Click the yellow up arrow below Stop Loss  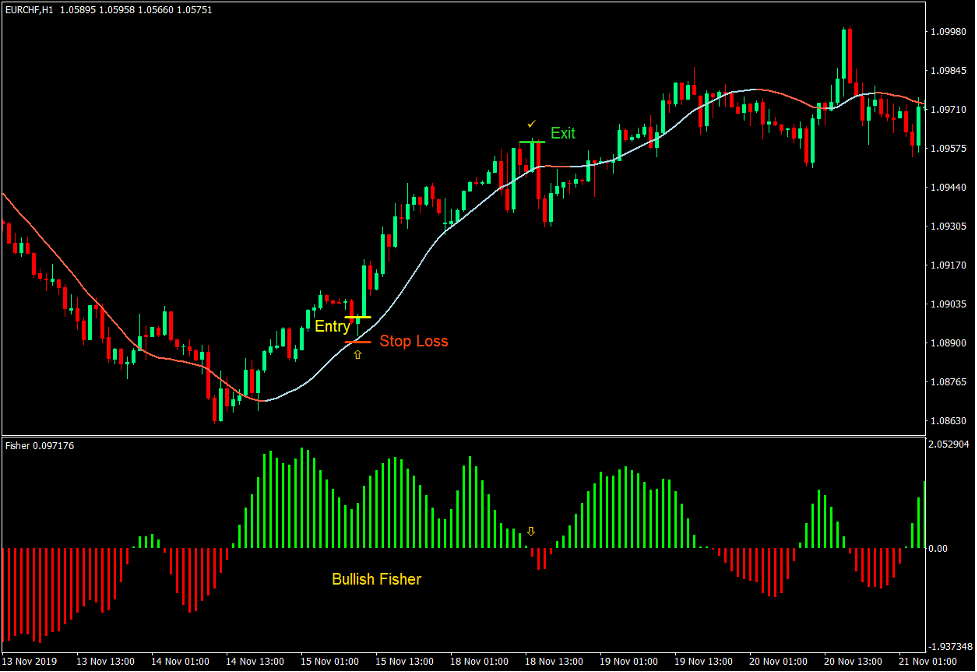tap(357, 355)
